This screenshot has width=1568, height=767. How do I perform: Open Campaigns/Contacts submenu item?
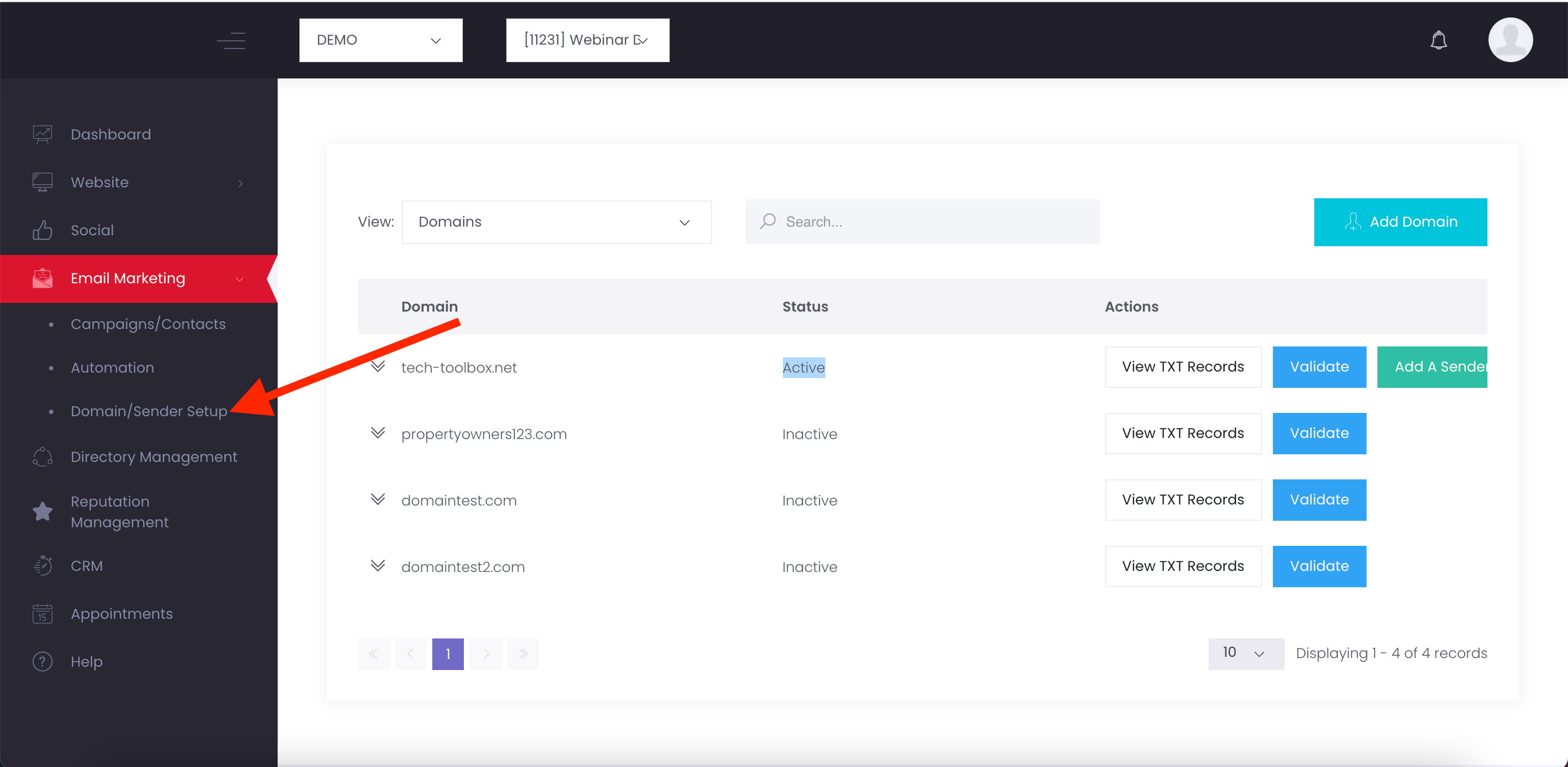[x=148, y=324]
